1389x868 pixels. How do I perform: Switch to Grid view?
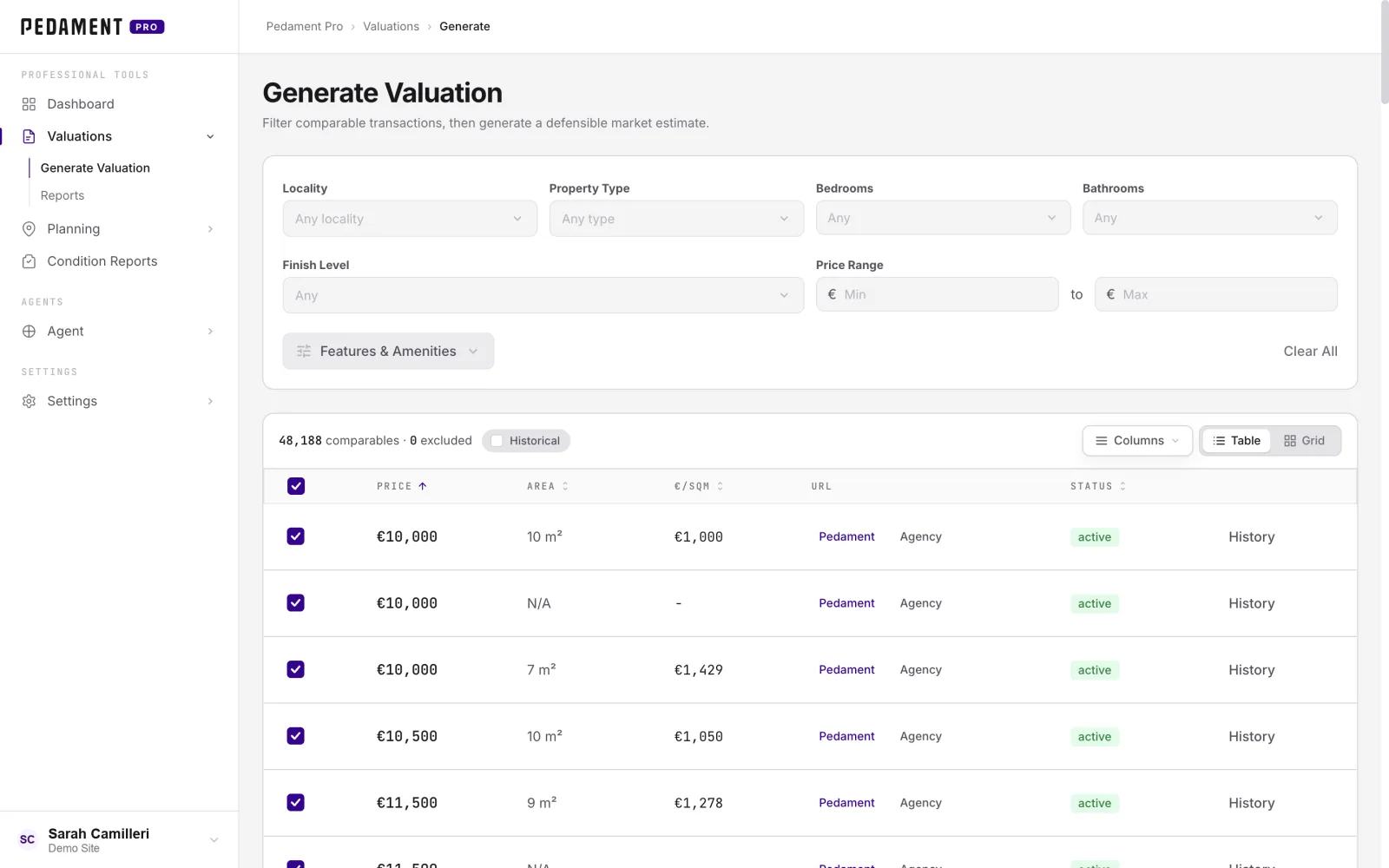coord(1305,441)
